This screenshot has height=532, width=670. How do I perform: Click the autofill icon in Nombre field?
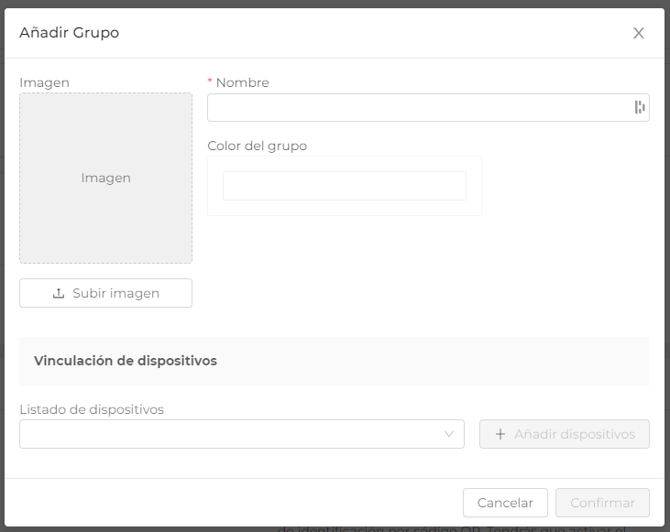[639, 107]
